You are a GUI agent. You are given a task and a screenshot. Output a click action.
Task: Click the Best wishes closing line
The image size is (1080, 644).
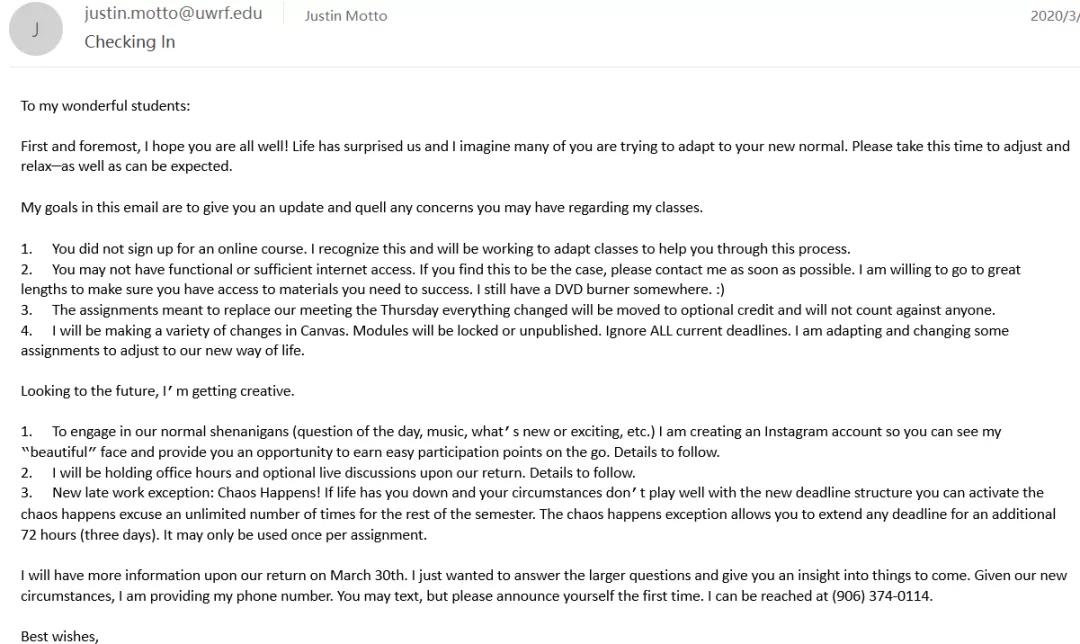pos(60,636)
